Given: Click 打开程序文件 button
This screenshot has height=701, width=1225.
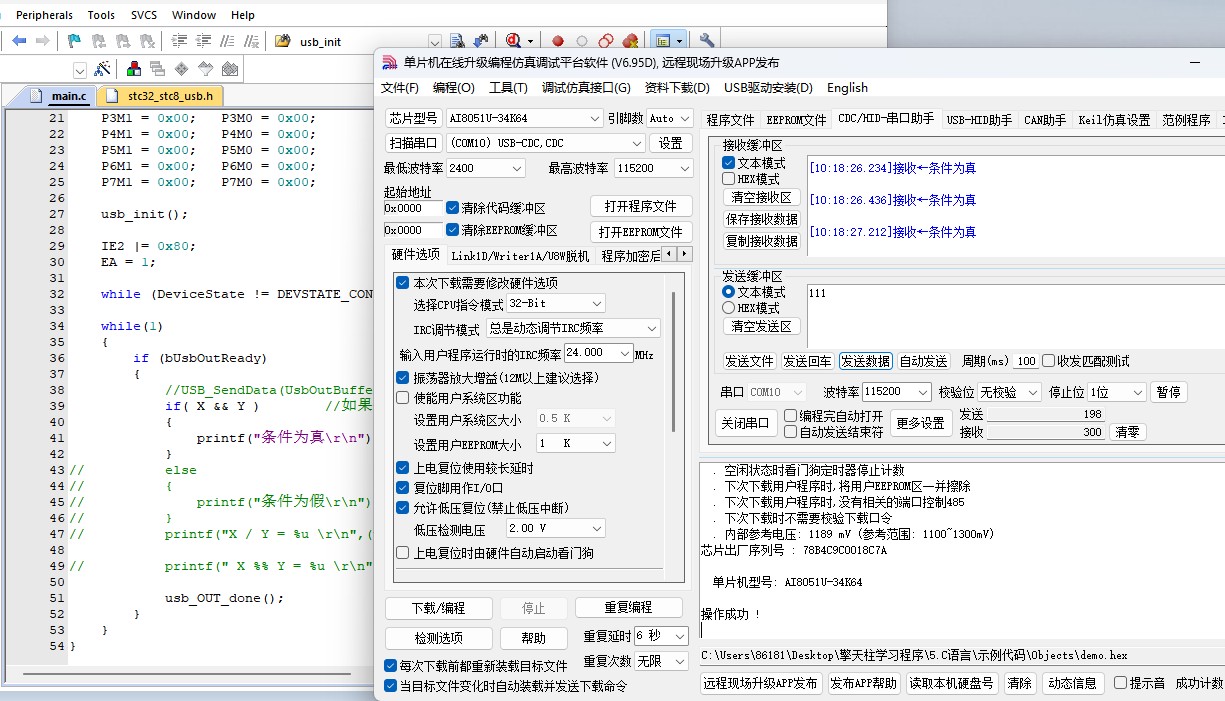Looking at the screenshot, I should (641, 206).
